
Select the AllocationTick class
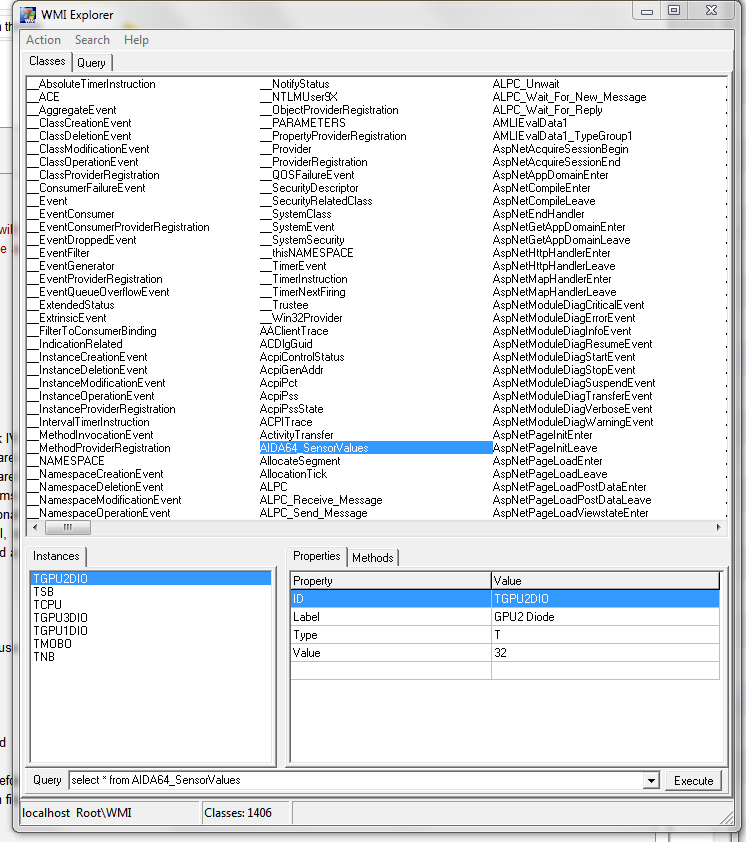tap(293, 474)
